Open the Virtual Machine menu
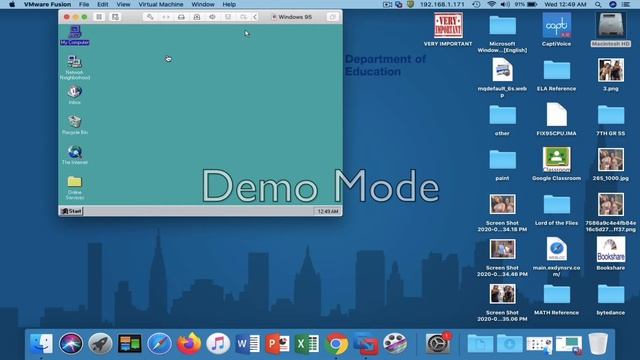Image resolution: width=640 pixels, height=360 pixels. coord(161,4)
